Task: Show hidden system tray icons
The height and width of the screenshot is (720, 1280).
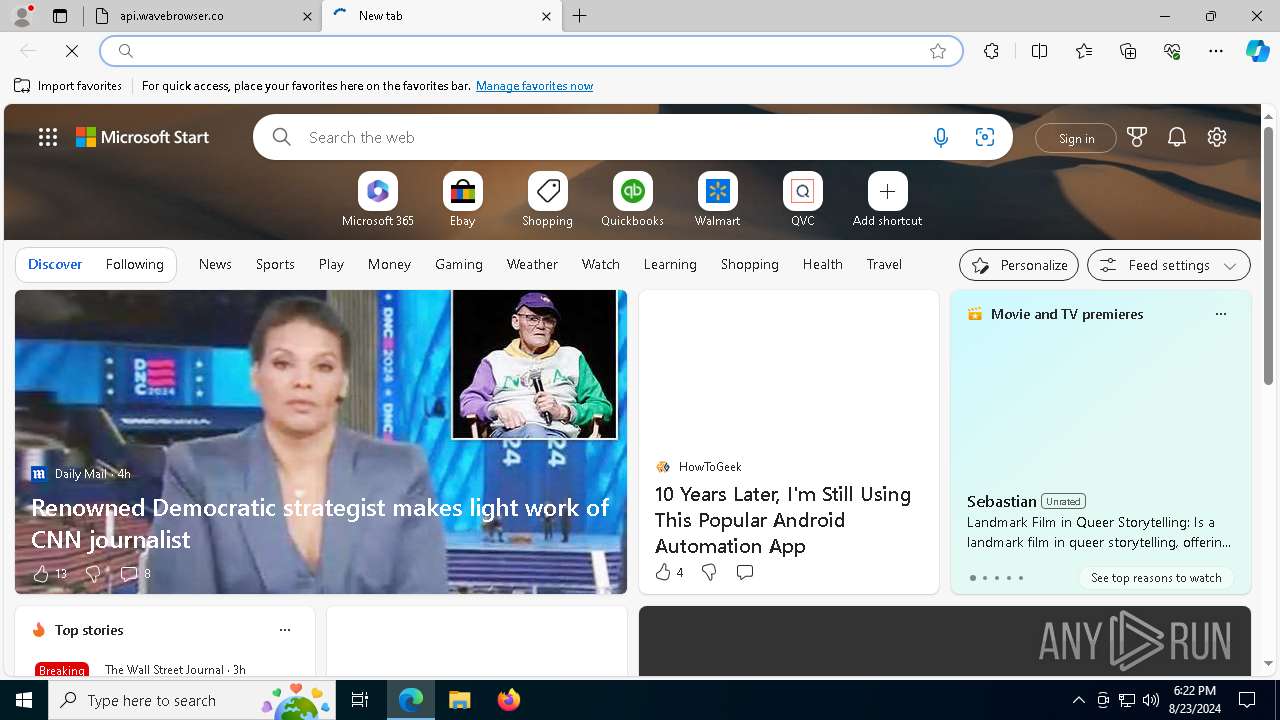Action: pos(1078,700)
